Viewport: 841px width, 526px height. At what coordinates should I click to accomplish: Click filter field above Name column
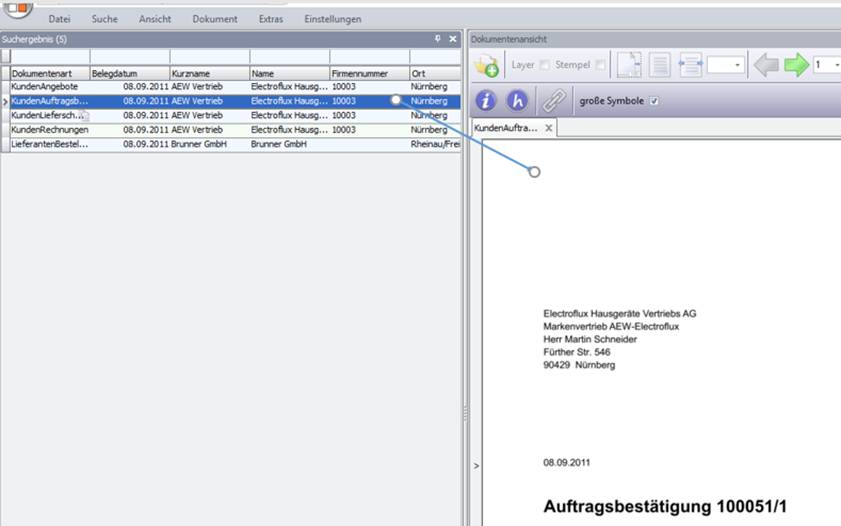(x=290, y=56)
